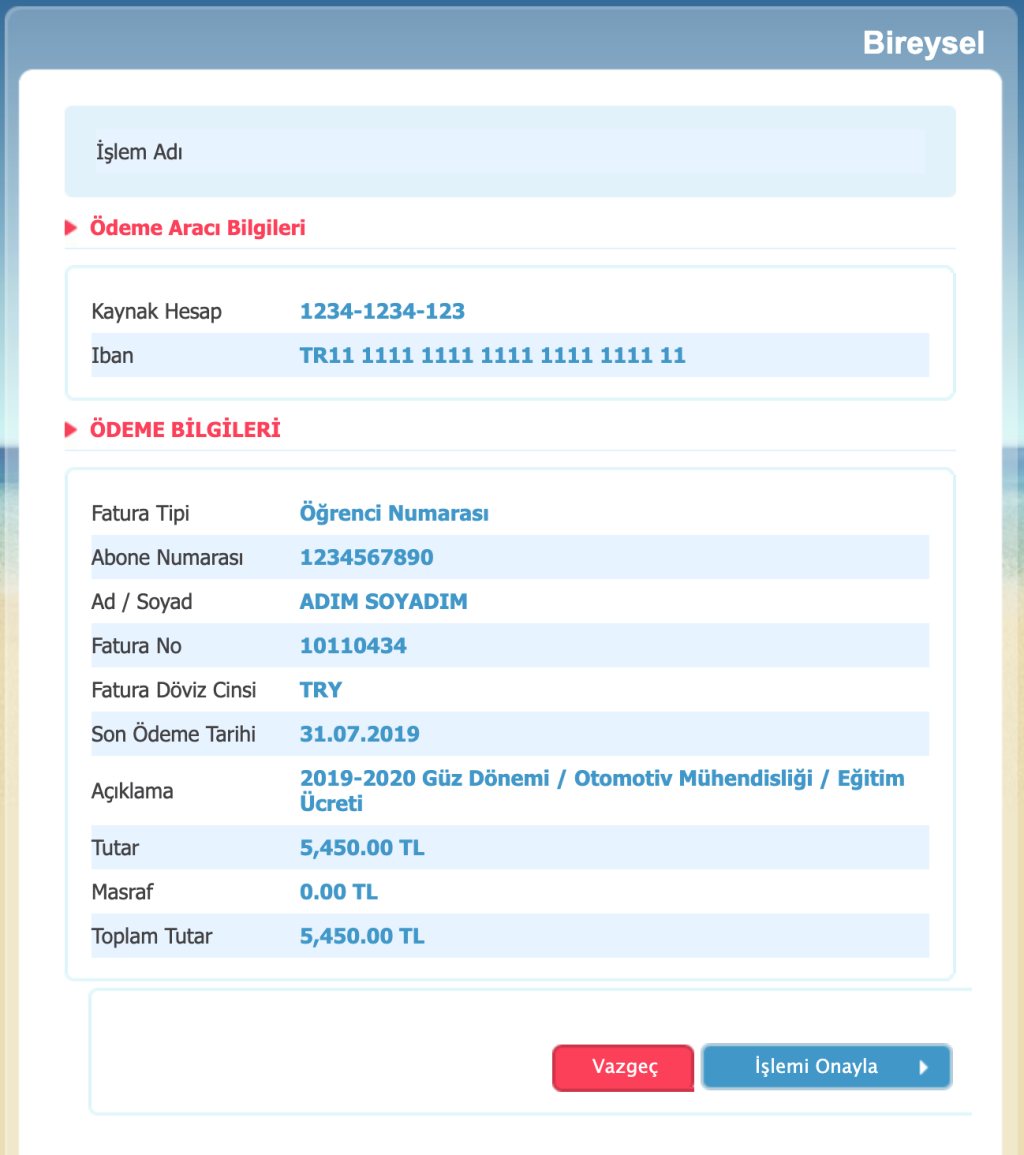
Task: Click red triangle beside Ödeme Aracı Bilgileri
Action: click(71, 228)
